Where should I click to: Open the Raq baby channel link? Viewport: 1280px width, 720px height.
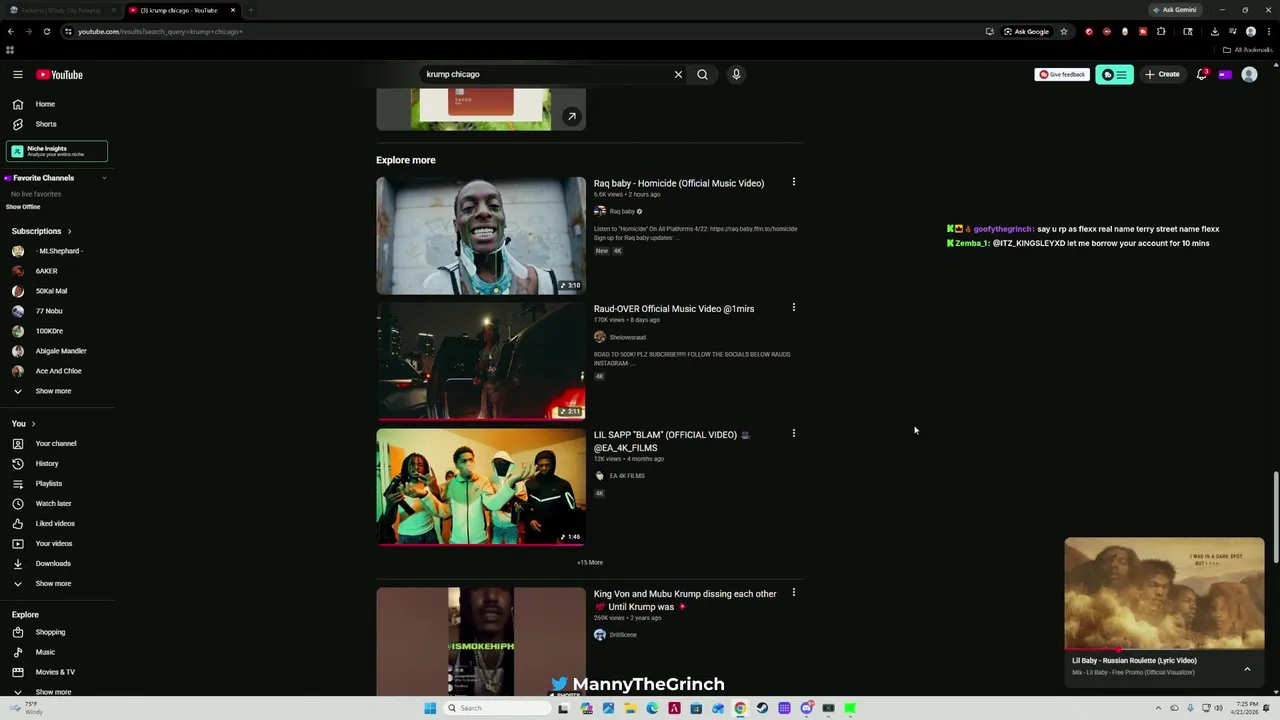click(622, 211)
